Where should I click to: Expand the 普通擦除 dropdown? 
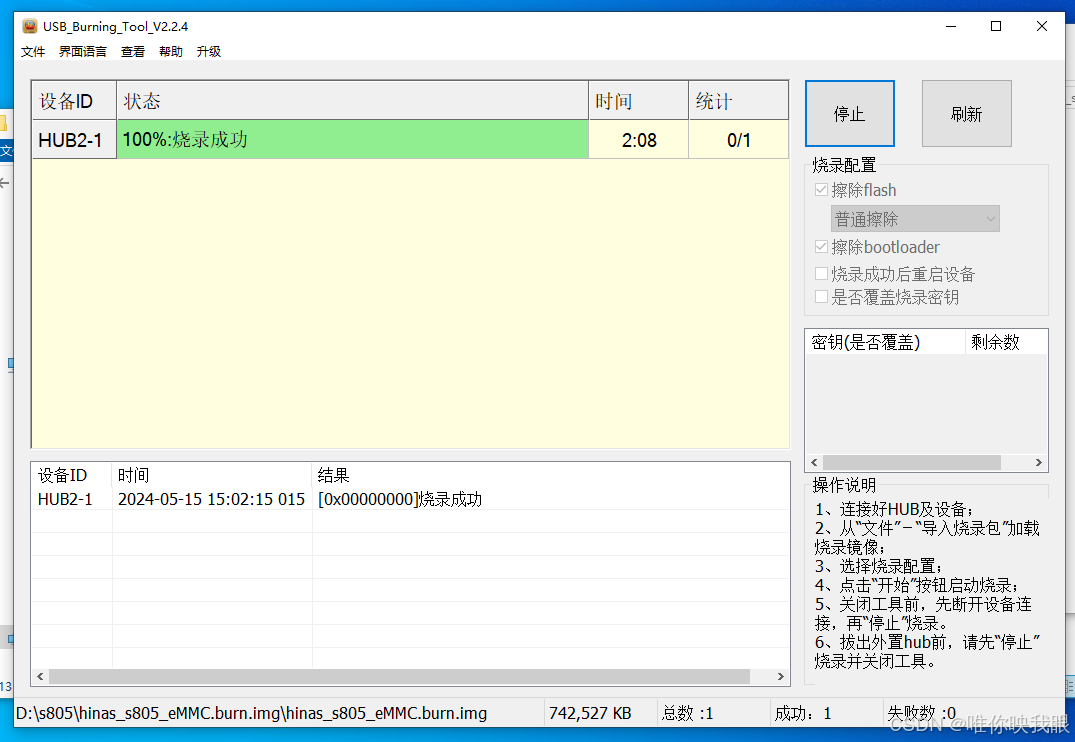915,219
